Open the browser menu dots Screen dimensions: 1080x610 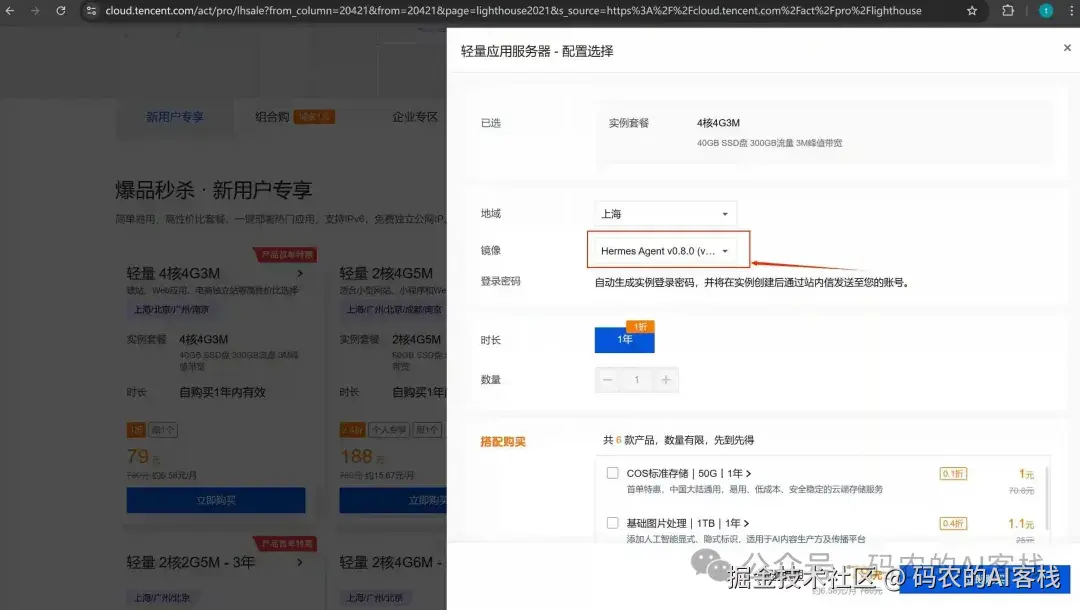[x=1071, y=10]
